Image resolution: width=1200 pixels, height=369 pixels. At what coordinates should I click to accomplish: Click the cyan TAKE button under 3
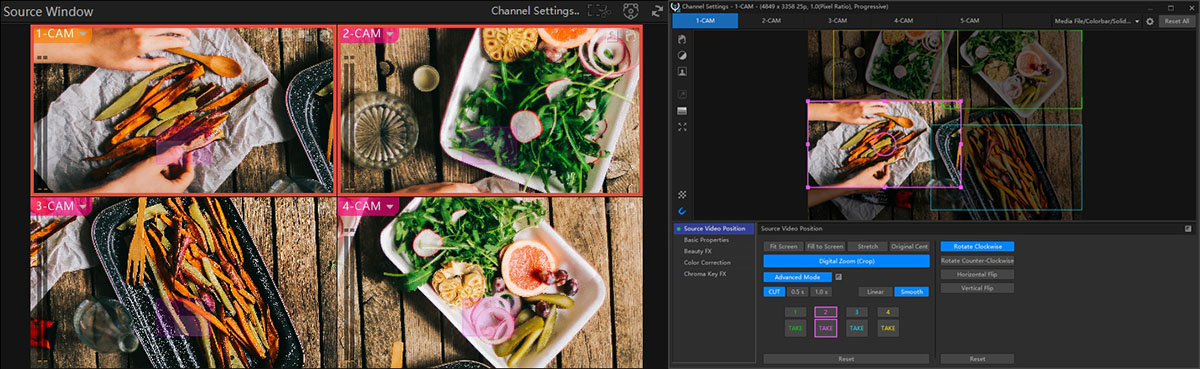coord(857,328)
